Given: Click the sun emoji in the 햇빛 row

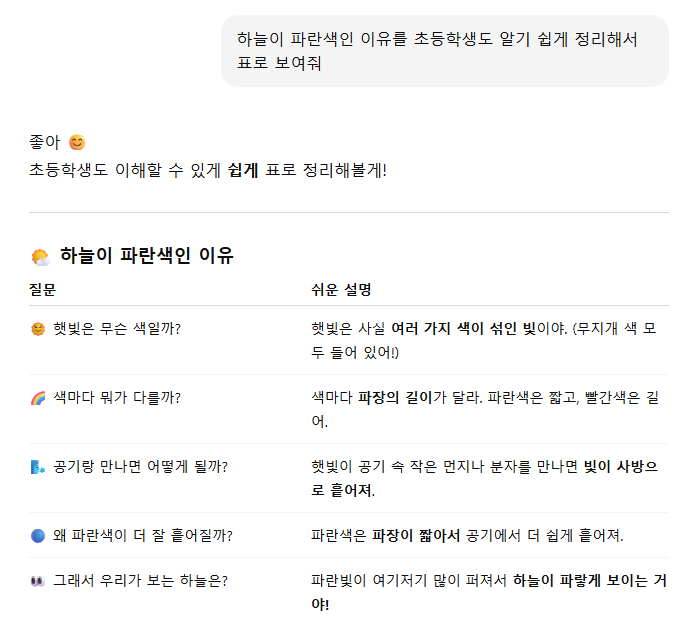Looking at the screenshot, I should tap(38, 328).
